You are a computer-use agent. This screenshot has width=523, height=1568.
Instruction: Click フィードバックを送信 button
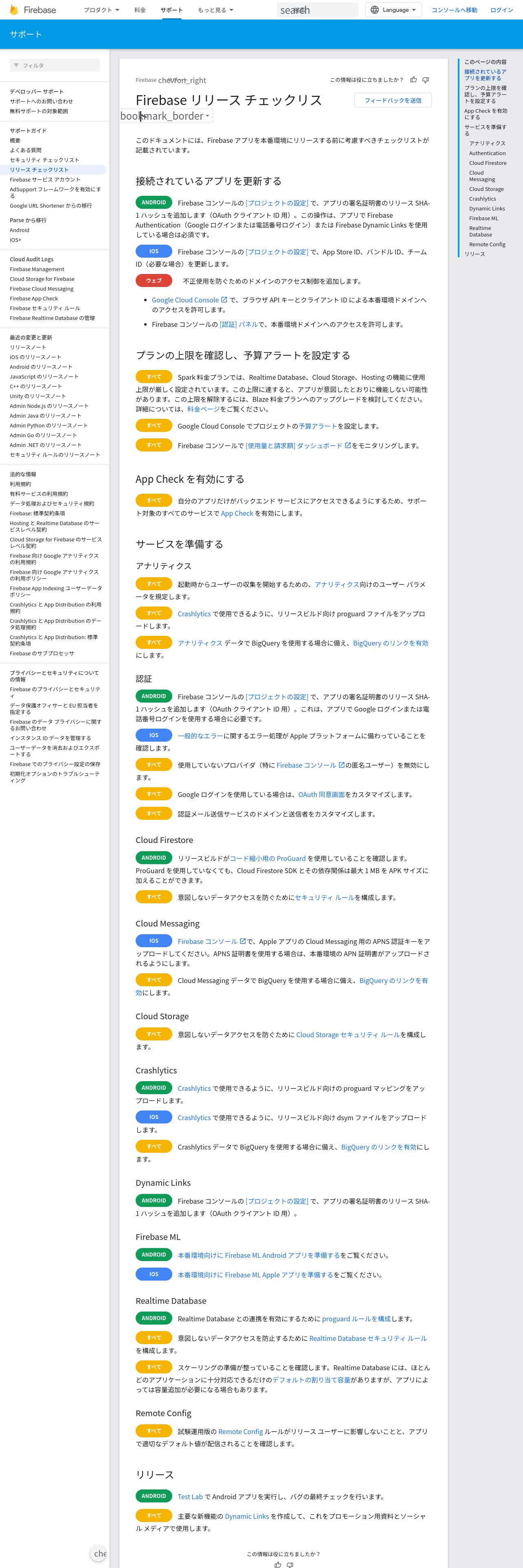[393, 101]
